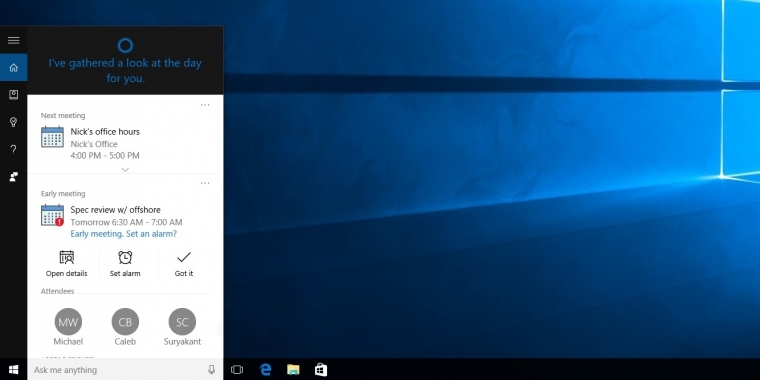Open more options for Next meeting card
Screen dimensions: 760x380
click(205, 105)
